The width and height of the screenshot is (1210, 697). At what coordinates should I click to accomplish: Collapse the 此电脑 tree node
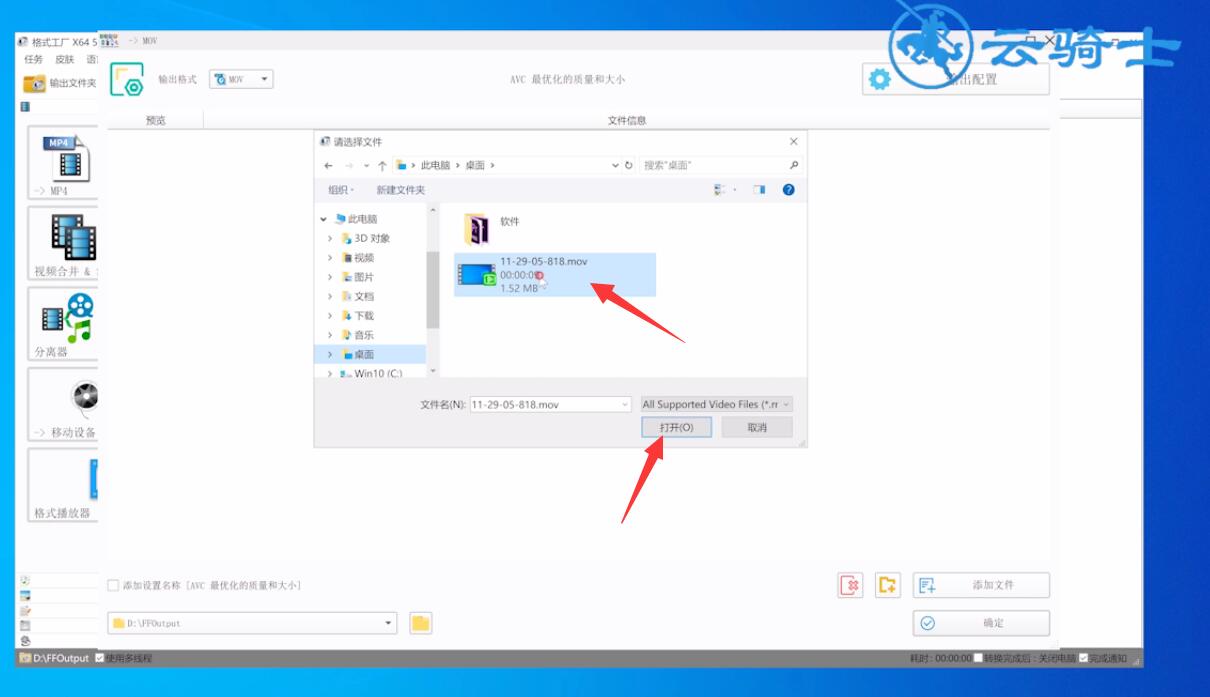point(323,219)
